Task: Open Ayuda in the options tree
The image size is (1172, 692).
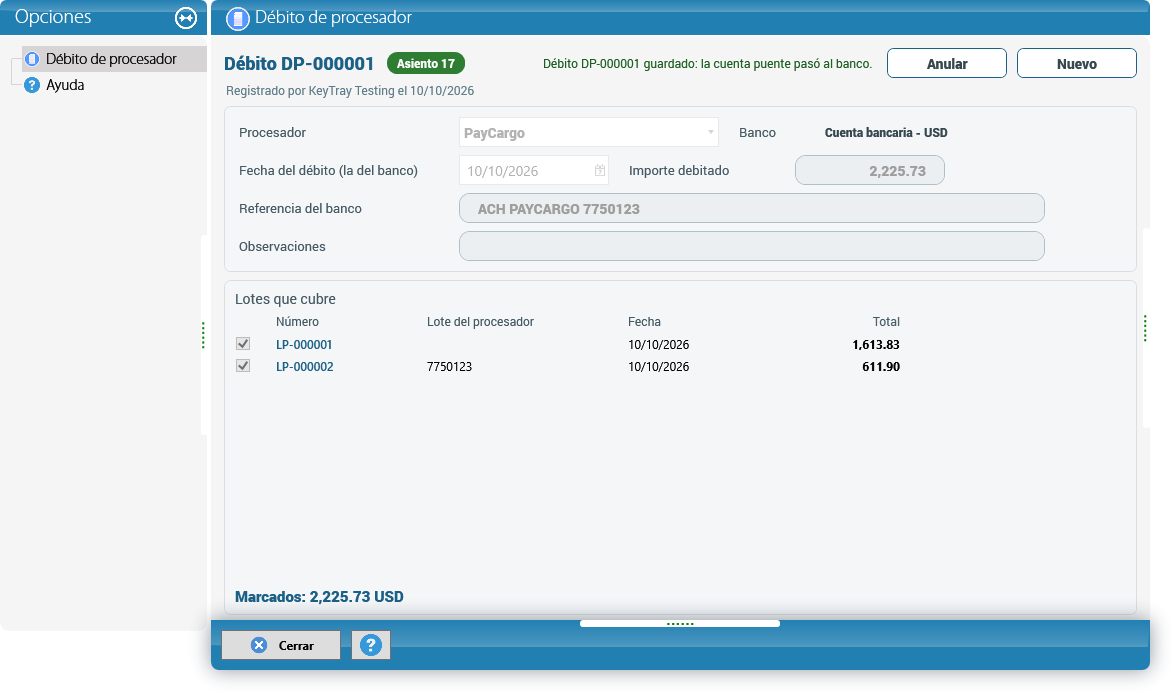Action: tap(65, 85)
